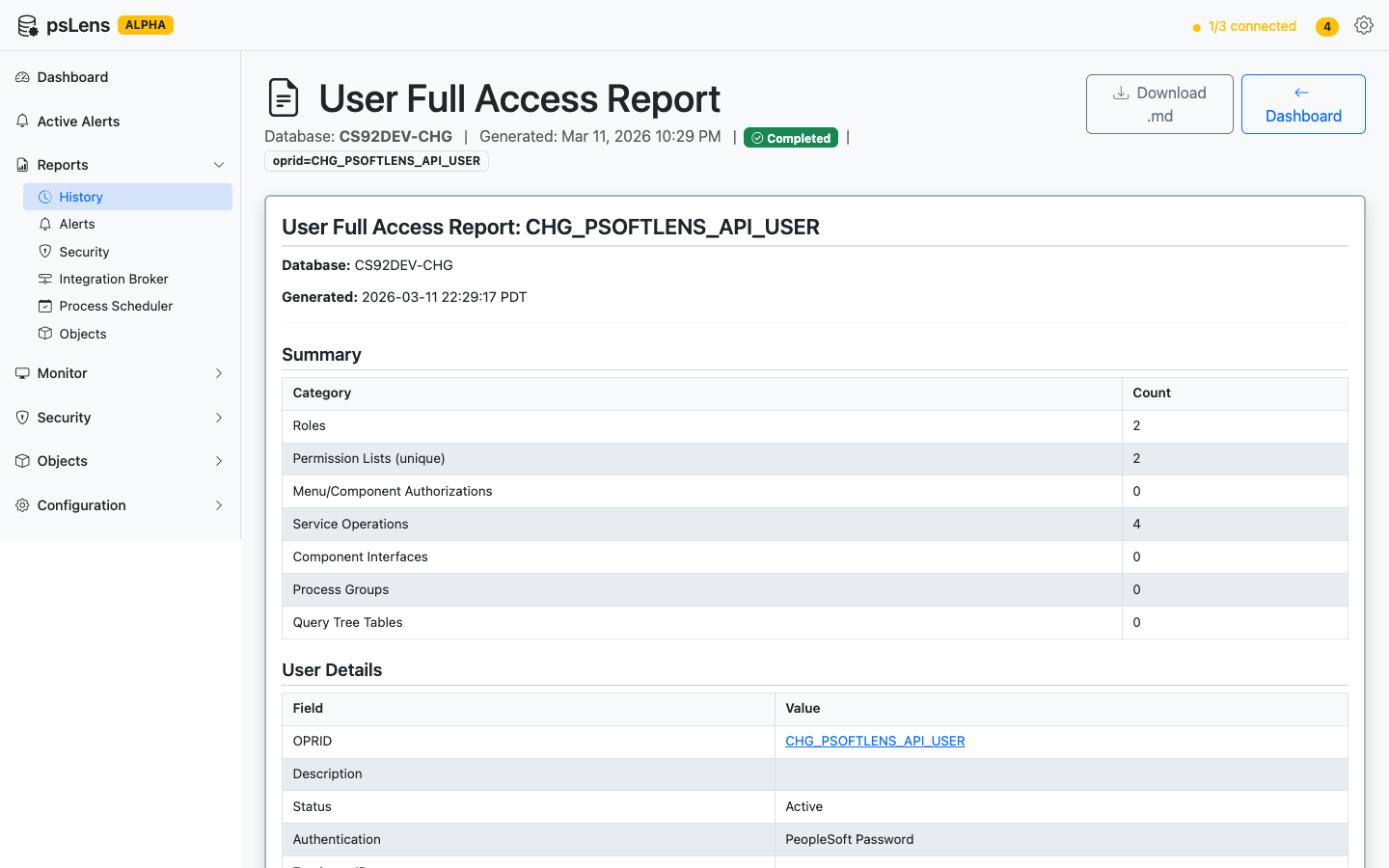Open Monitor menu in sidebar

click(120, 373)
